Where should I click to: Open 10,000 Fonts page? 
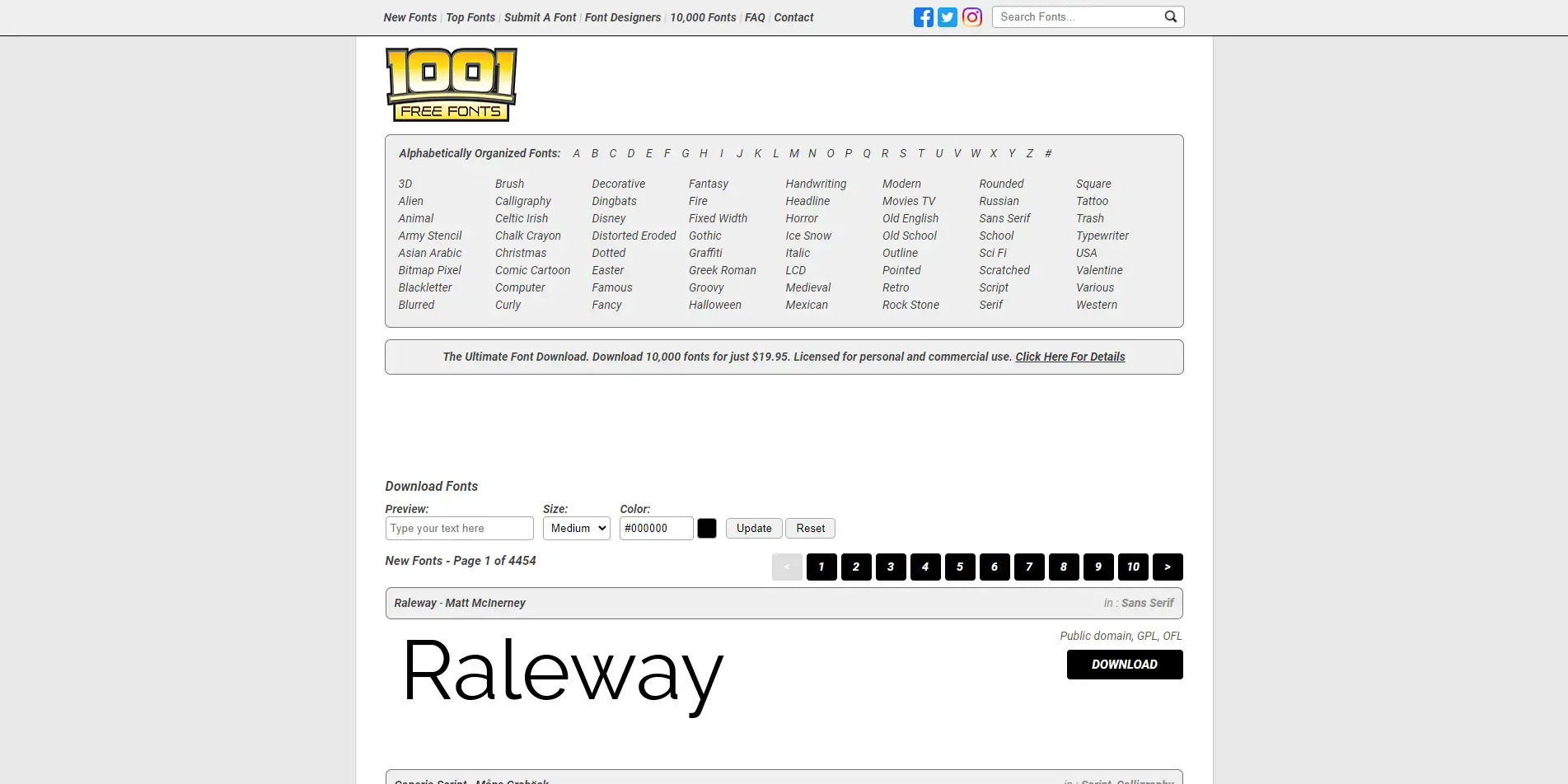[x=703, y=17]
